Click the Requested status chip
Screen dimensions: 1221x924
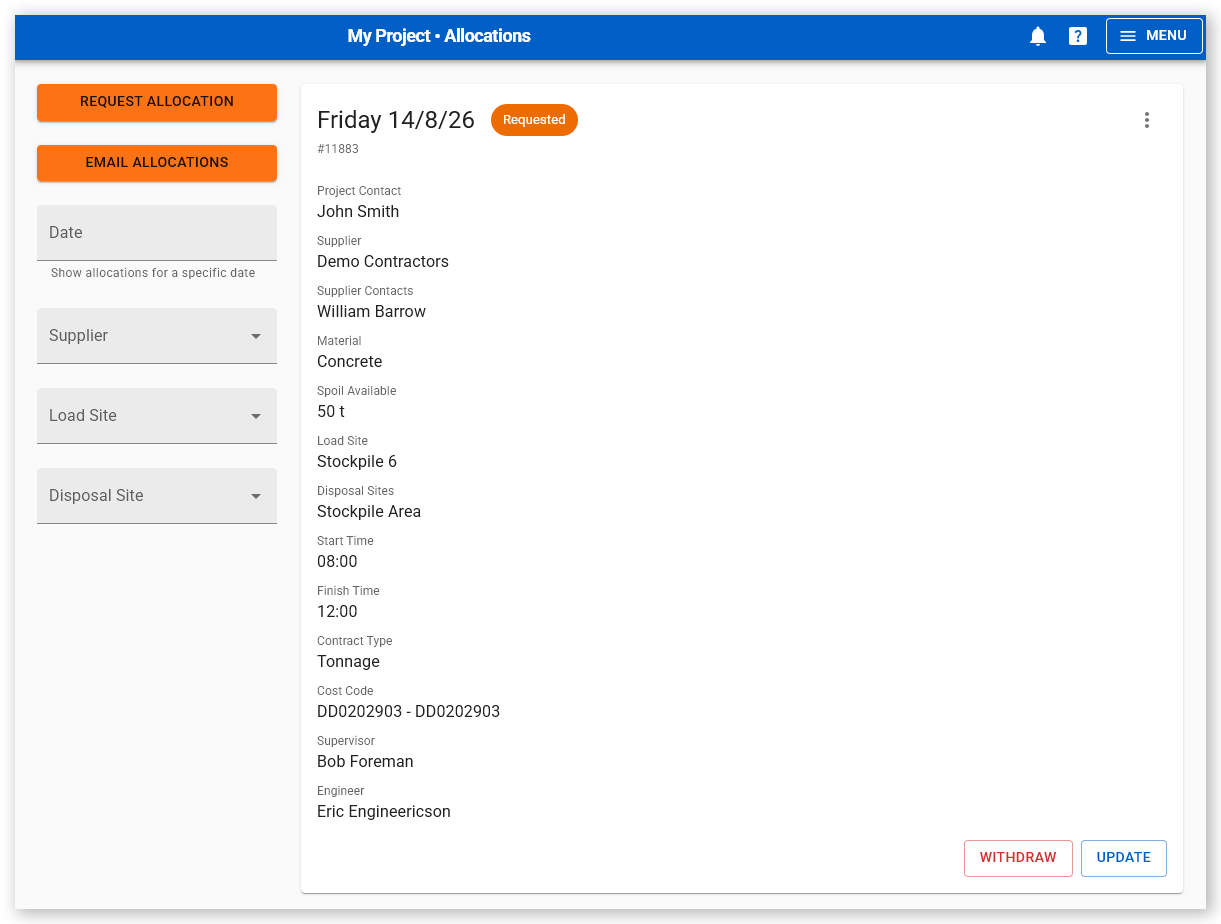(534, 120)
